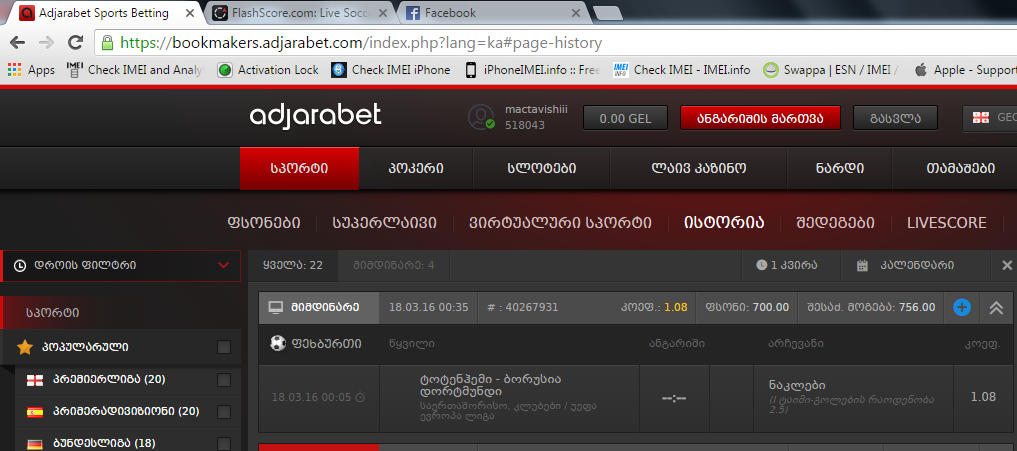Image resolution: width=1017 pixels, height=451 pixels.
Task: Close the history filter with X
Action: coord(1007,265)
